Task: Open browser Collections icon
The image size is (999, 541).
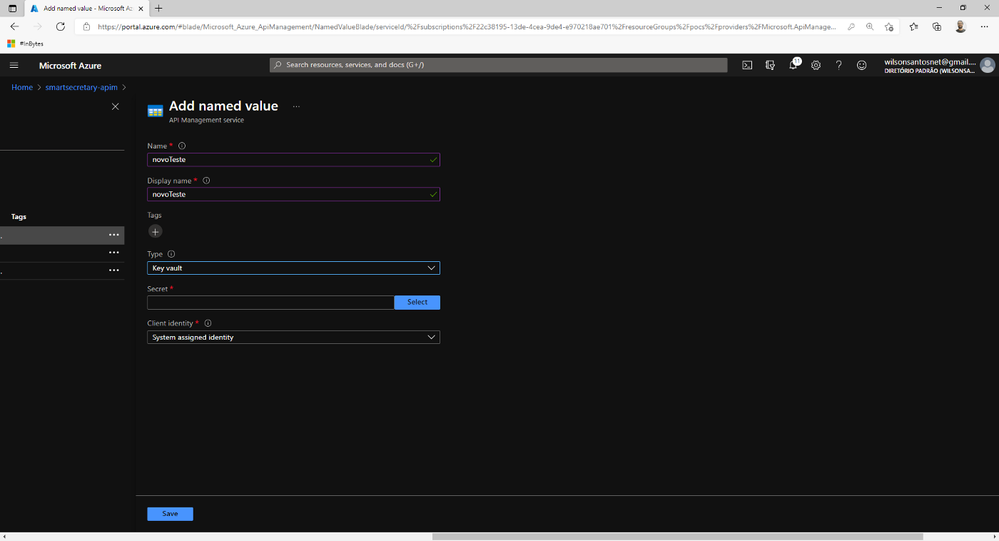Action: coord(937,27)
